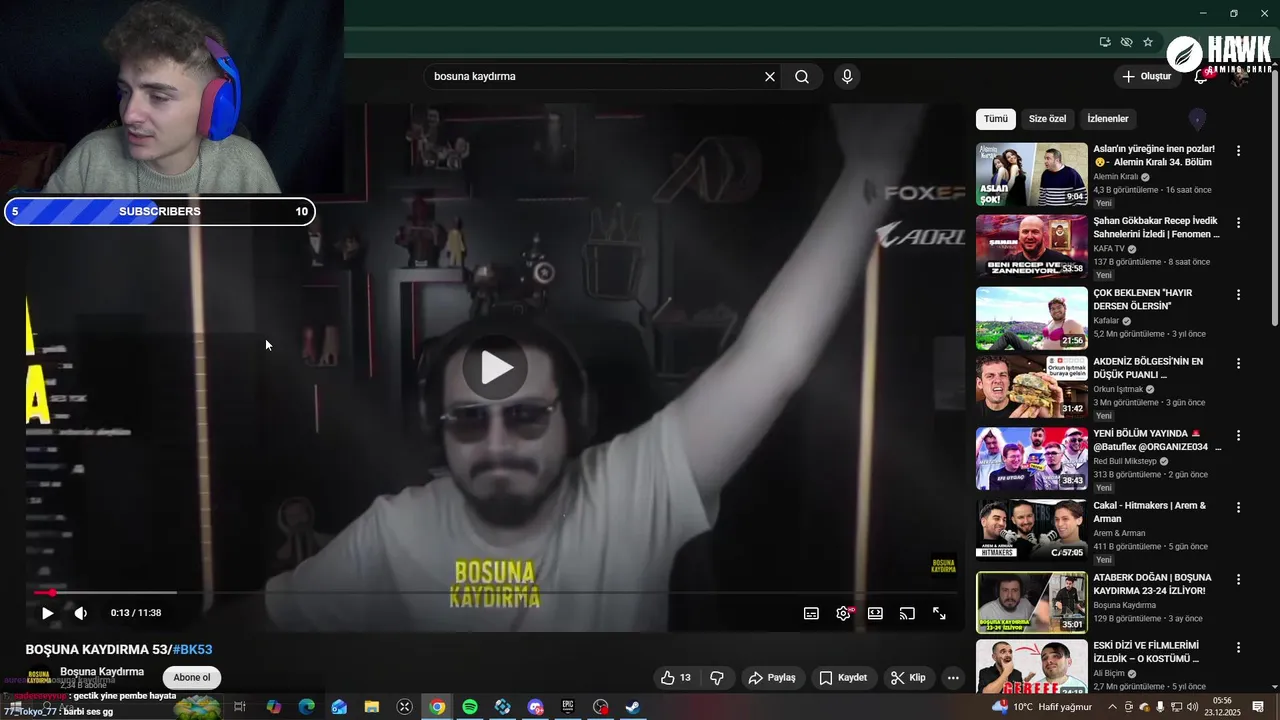Open Microsoft Edge from taskbar
This screenshot has width=1280, height=720.
click(307, 707)
